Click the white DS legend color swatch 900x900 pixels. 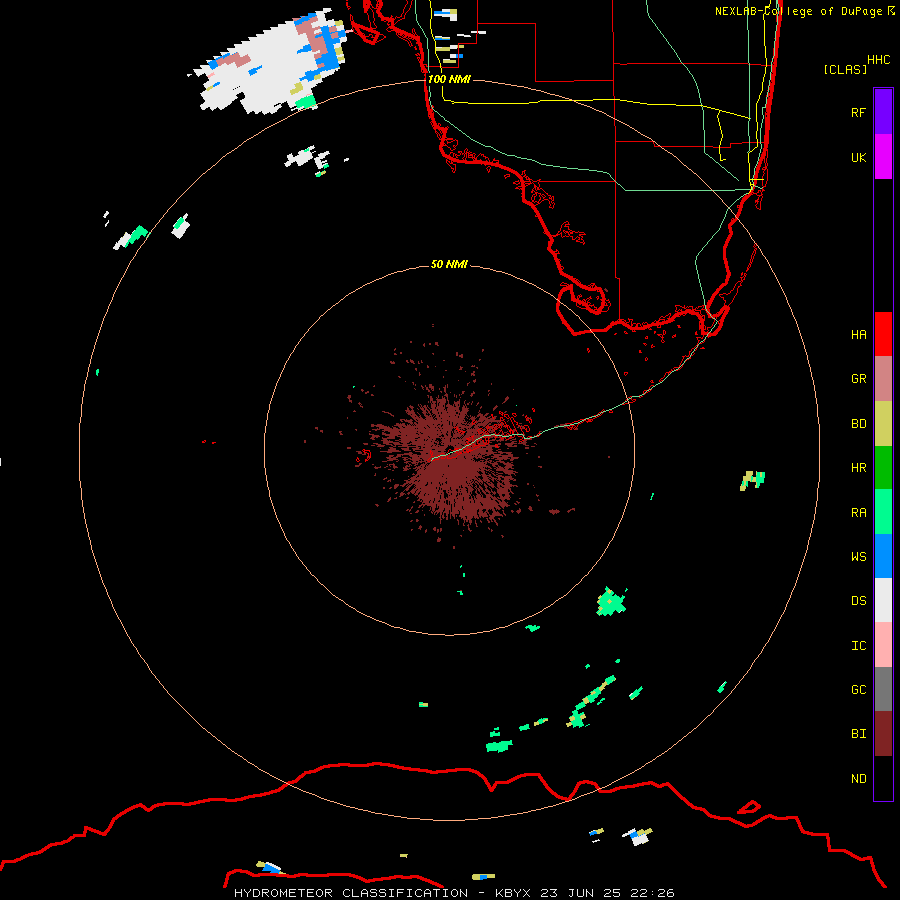click(x=883, y=600)
